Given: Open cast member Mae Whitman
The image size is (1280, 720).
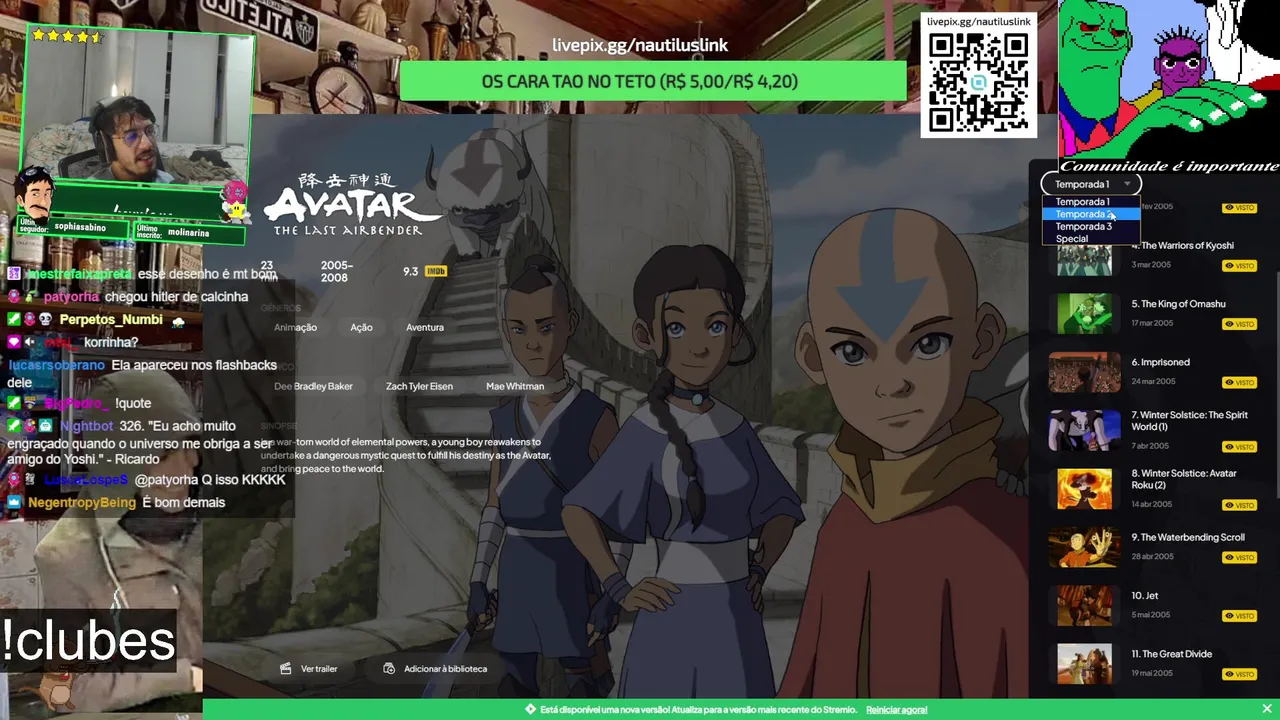Looking at the screenshot, I should [515, 386].
